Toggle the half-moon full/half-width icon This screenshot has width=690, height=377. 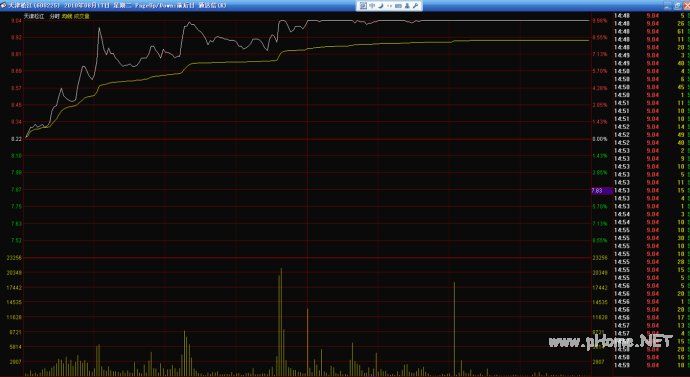pyautogui.click(x=381, y=6)
